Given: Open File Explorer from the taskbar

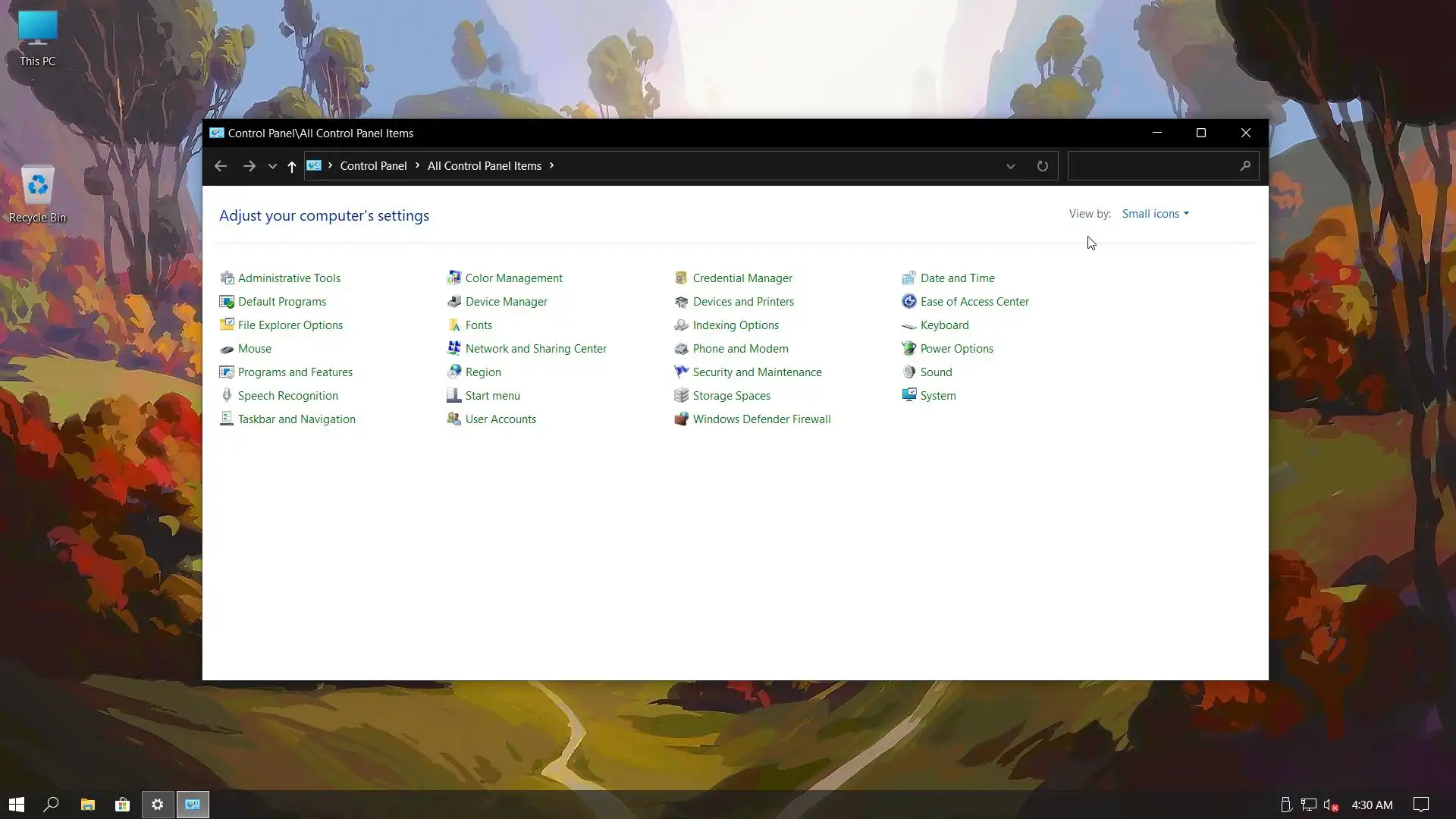Looking at the screenshot, I should [x=87, y=805].
